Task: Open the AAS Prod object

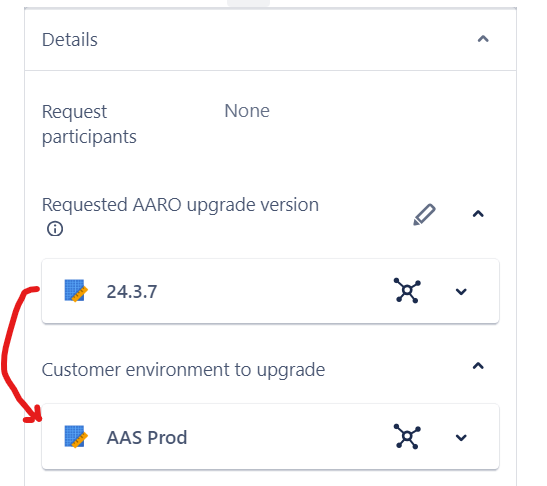Action: pyautogui.click(x=147, y=438)
